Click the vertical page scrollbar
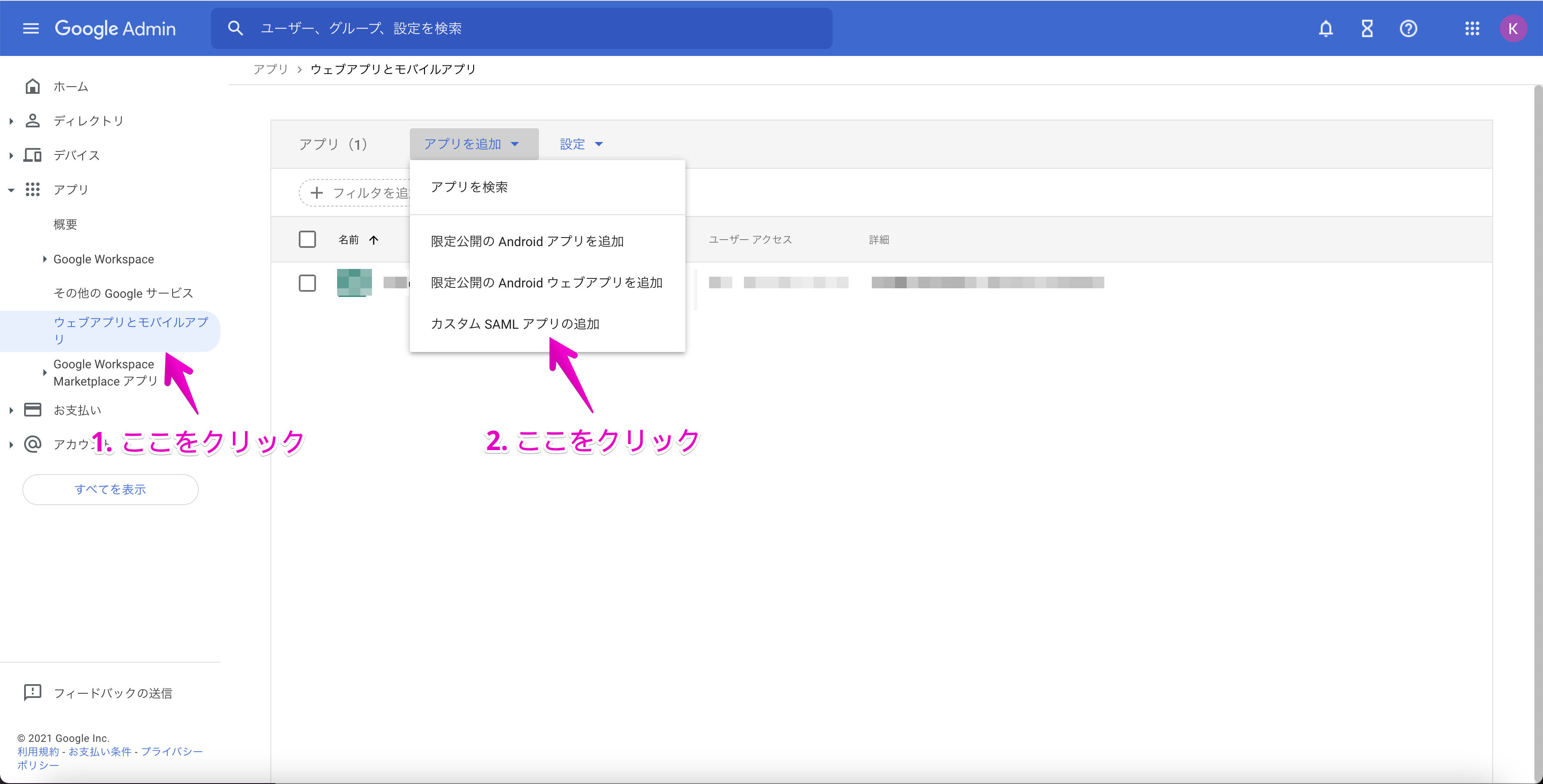The height and width of the screenshot is (784, 1543). click(1537, 433)
